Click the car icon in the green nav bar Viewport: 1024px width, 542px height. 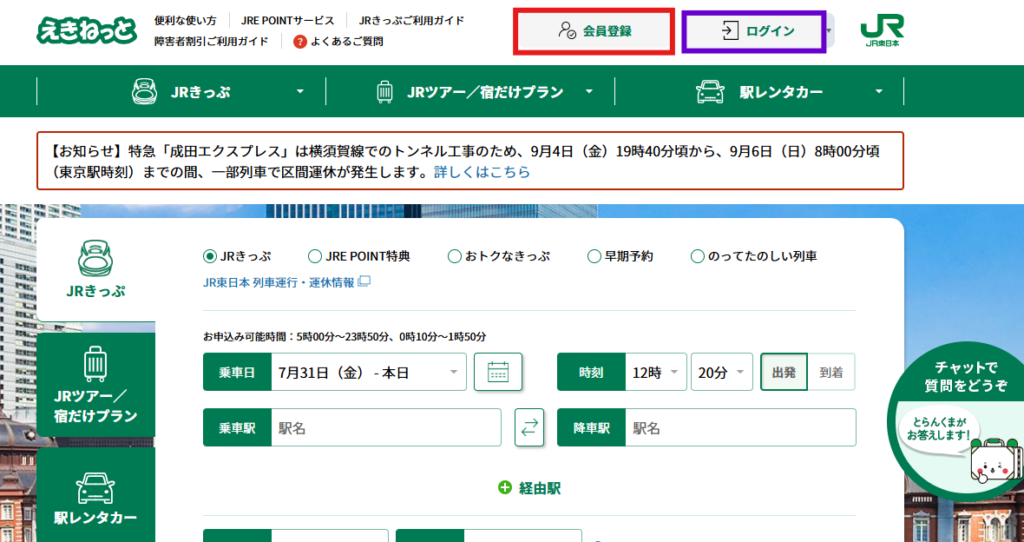(710, 91)
